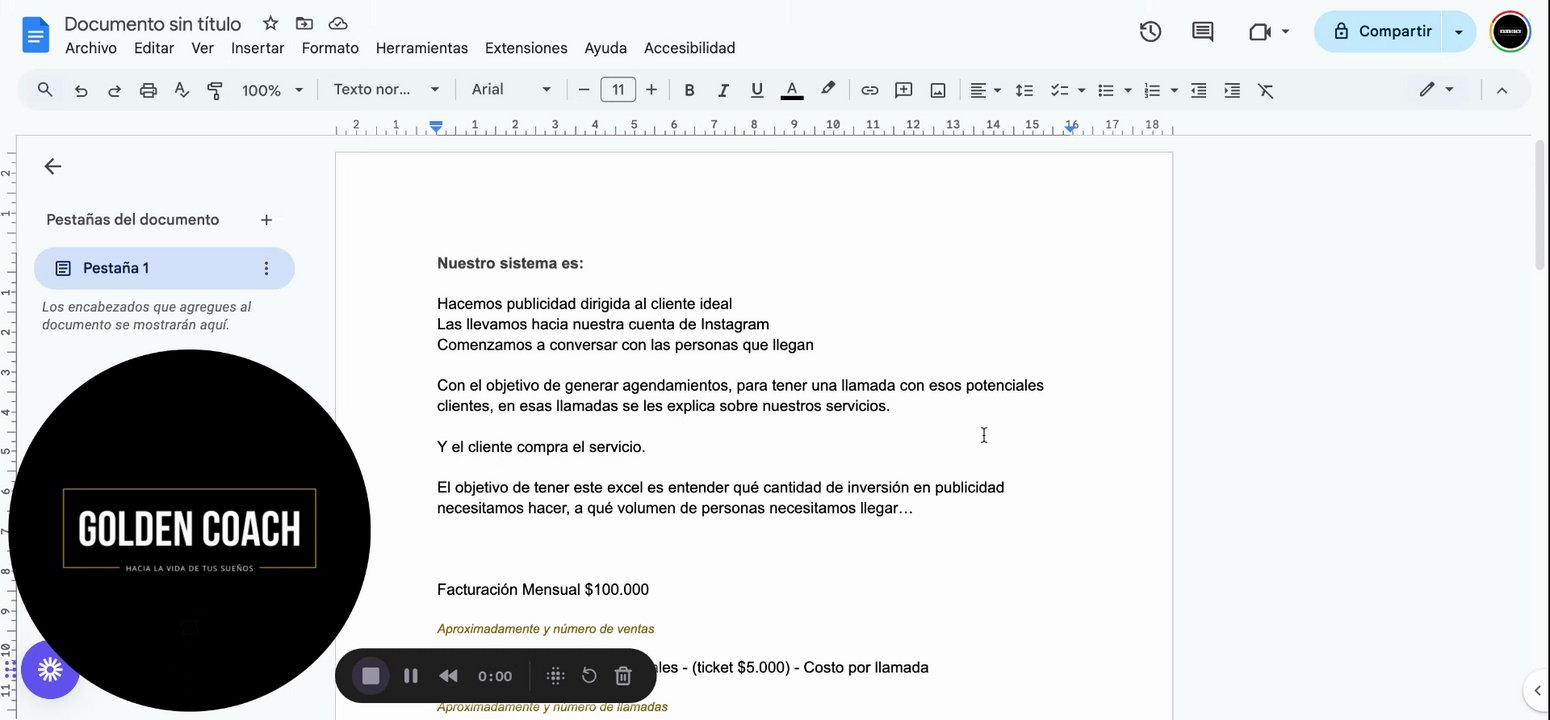The height and width of the screenshot is (720, 1550).
Task: Expand the video call dropdown arrow
Action: point(1285,32)
